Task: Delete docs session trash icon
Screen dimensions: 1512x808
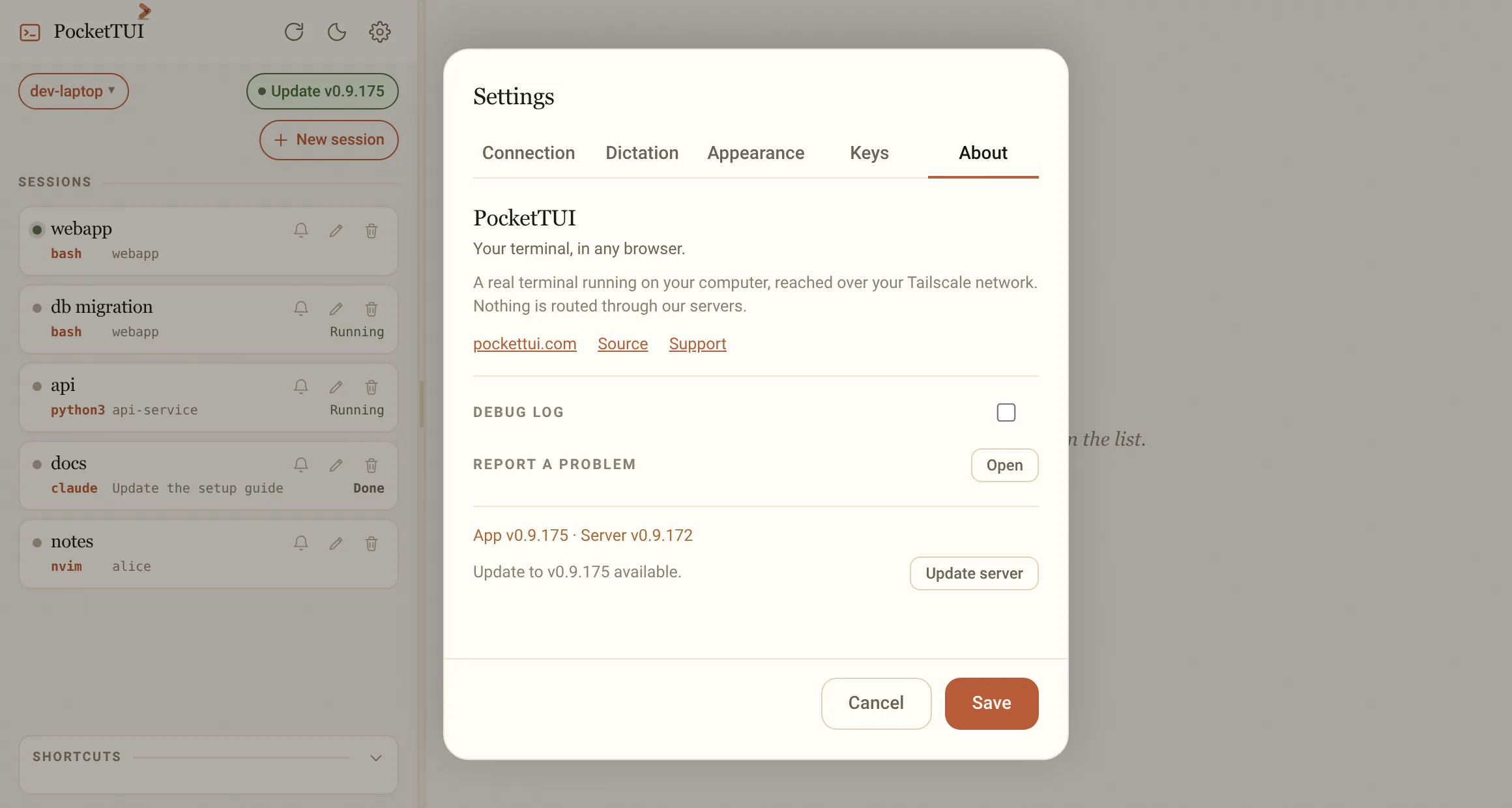Action: pyautogui.click(x=371, y=465)
